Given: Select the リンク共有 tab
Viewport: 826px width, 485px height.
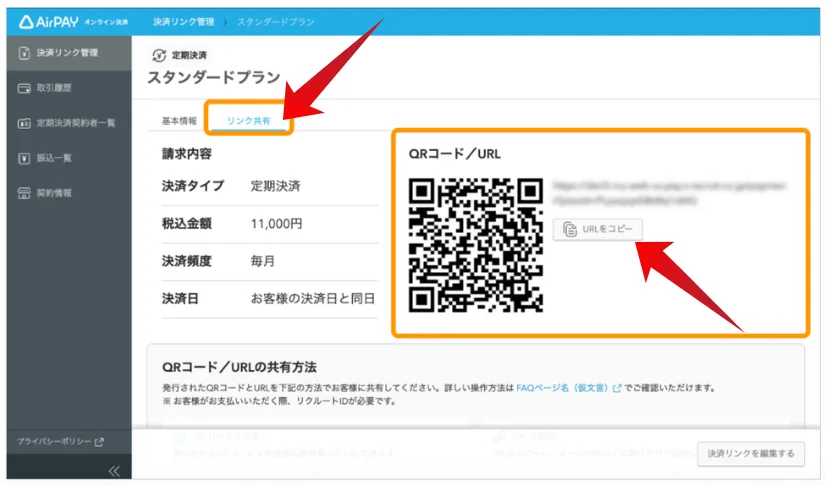Looking at the screenshot, I should click(249, 121).
